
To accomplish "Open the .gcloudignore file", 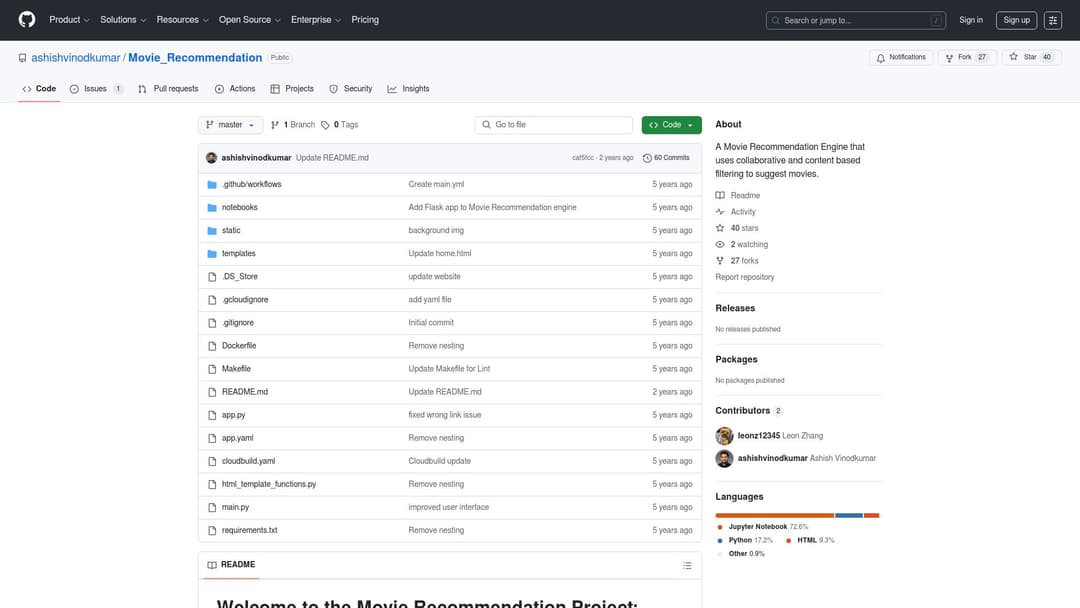I will pyautogui.click(x=245, y=300).
